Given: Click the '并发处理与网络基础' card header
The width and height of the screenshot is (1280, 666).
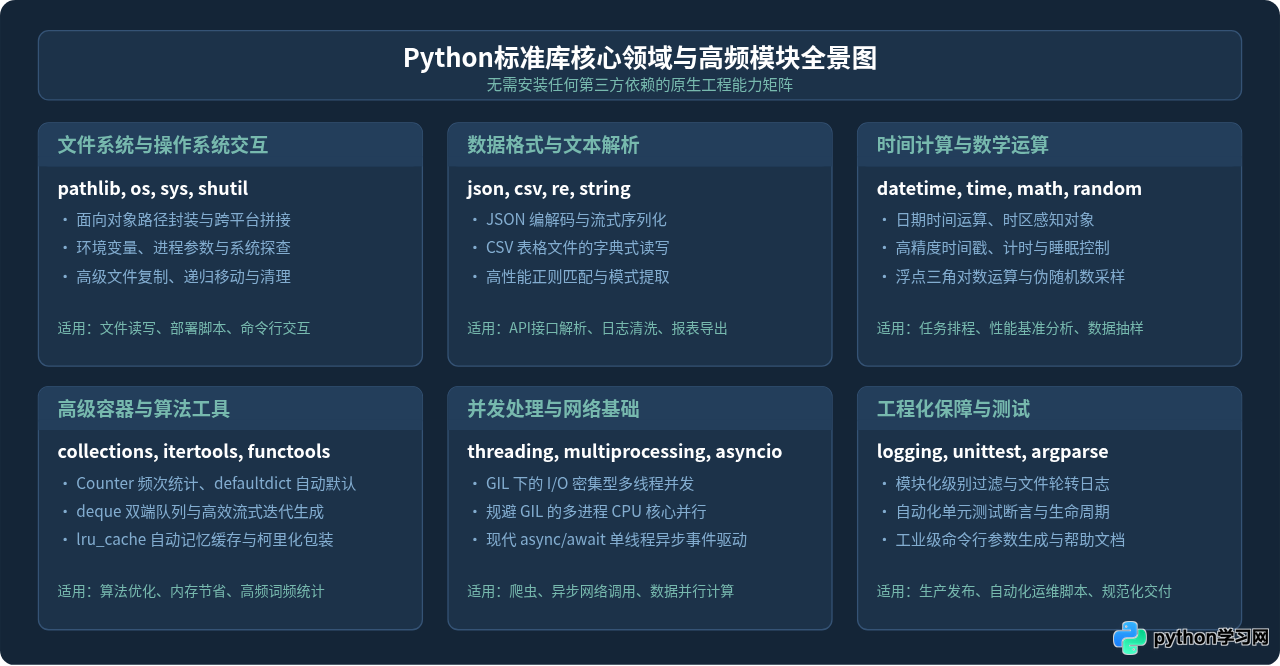Looking at the screenshot, I should click(640, 409).
